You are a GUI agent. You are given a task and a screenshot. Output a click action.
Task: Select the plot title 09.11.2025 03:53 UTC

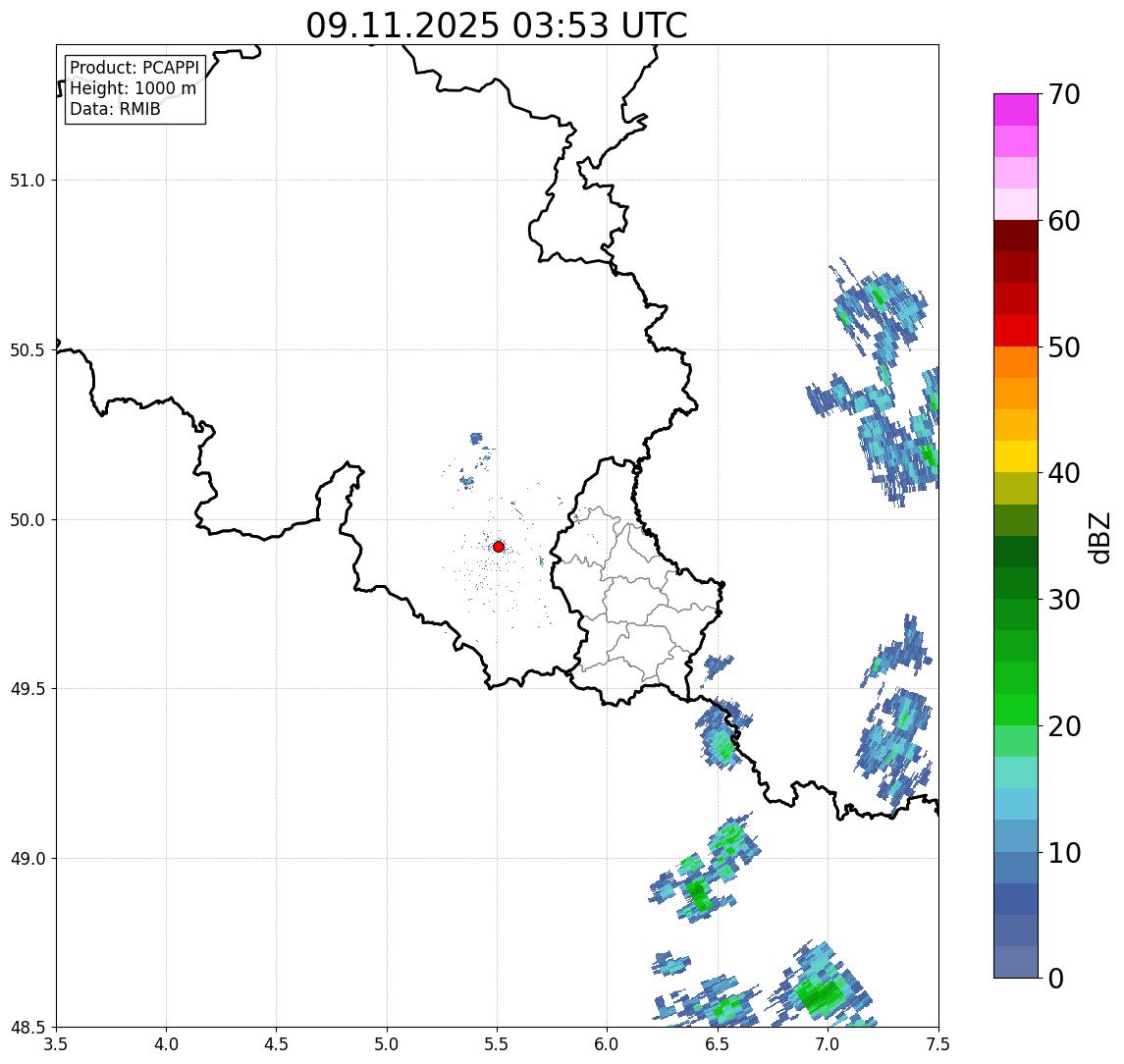(497, 26)
